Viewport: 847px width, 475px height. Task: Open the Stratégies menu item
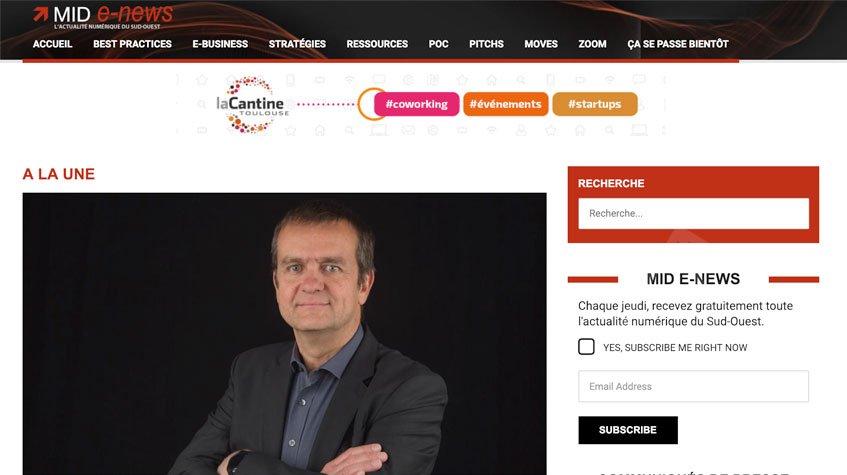297,44
